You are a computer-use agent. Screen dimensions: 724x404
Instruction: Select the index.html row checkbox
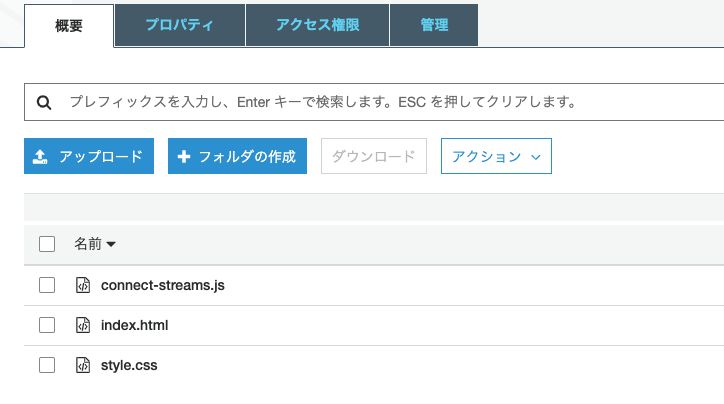[47, 325]
